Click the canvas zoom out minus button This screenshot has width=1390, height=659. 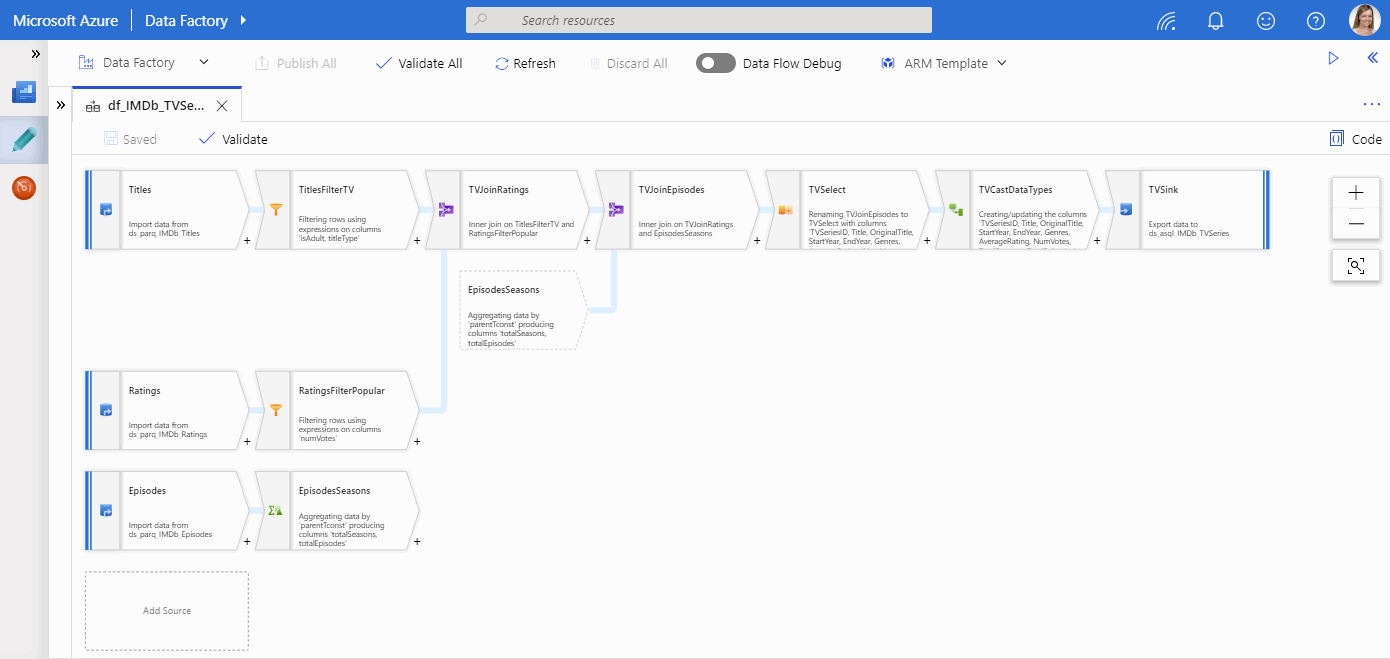[x=1356, y=223]
